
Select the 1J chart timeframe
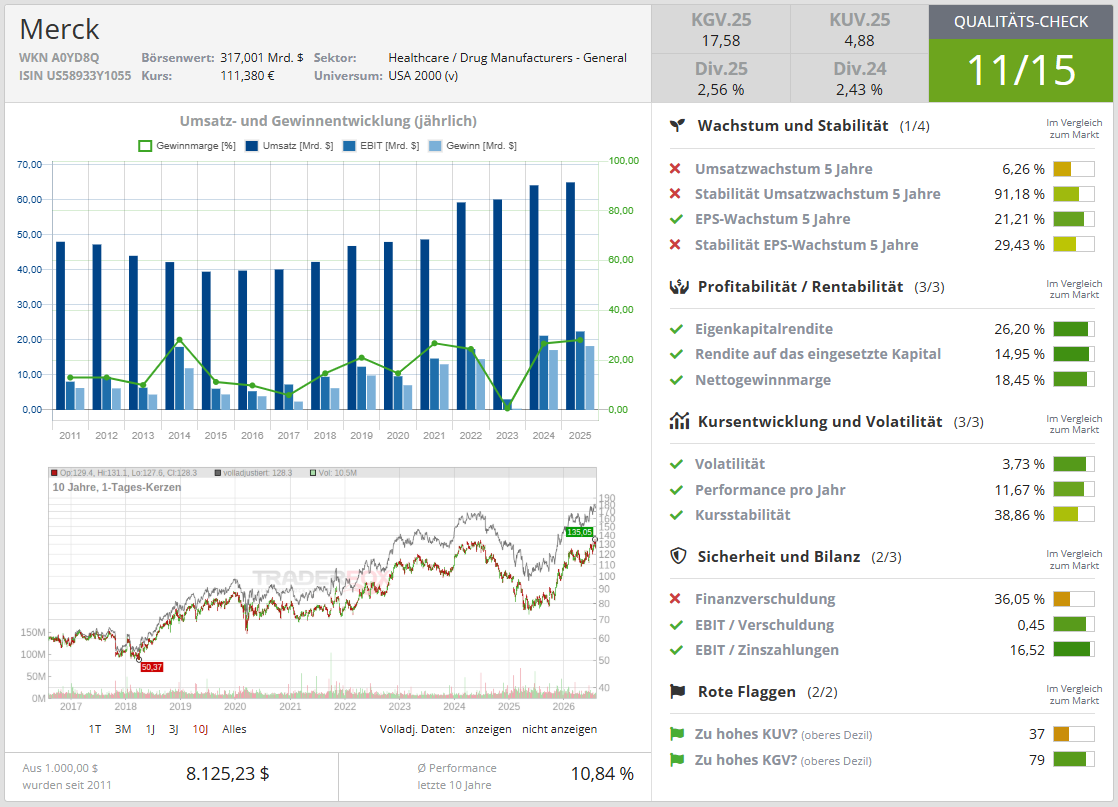(x=150, y=729)
